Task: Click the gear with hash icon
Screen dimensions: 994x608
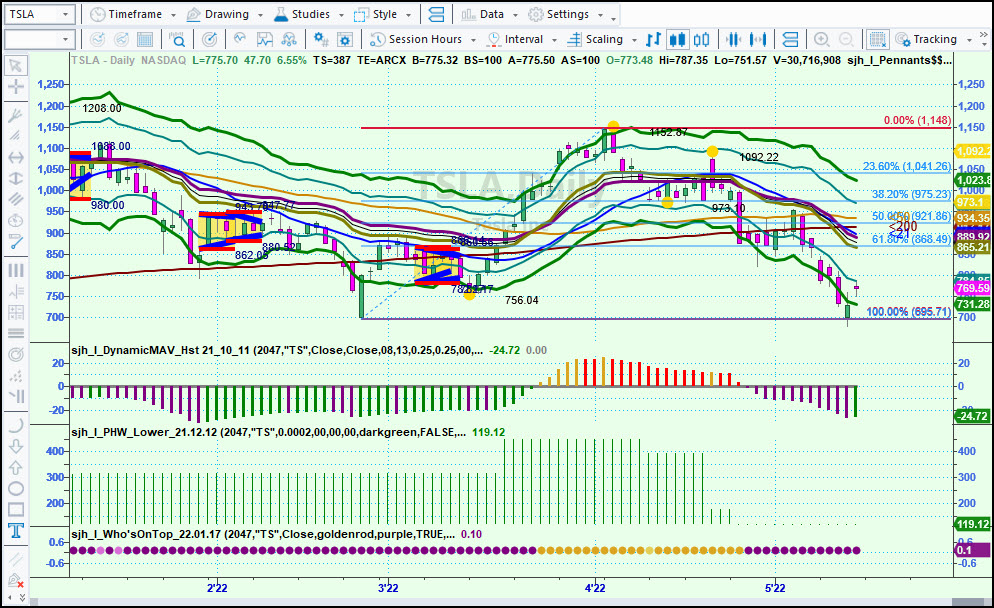Action: click(x=321, y=39)
